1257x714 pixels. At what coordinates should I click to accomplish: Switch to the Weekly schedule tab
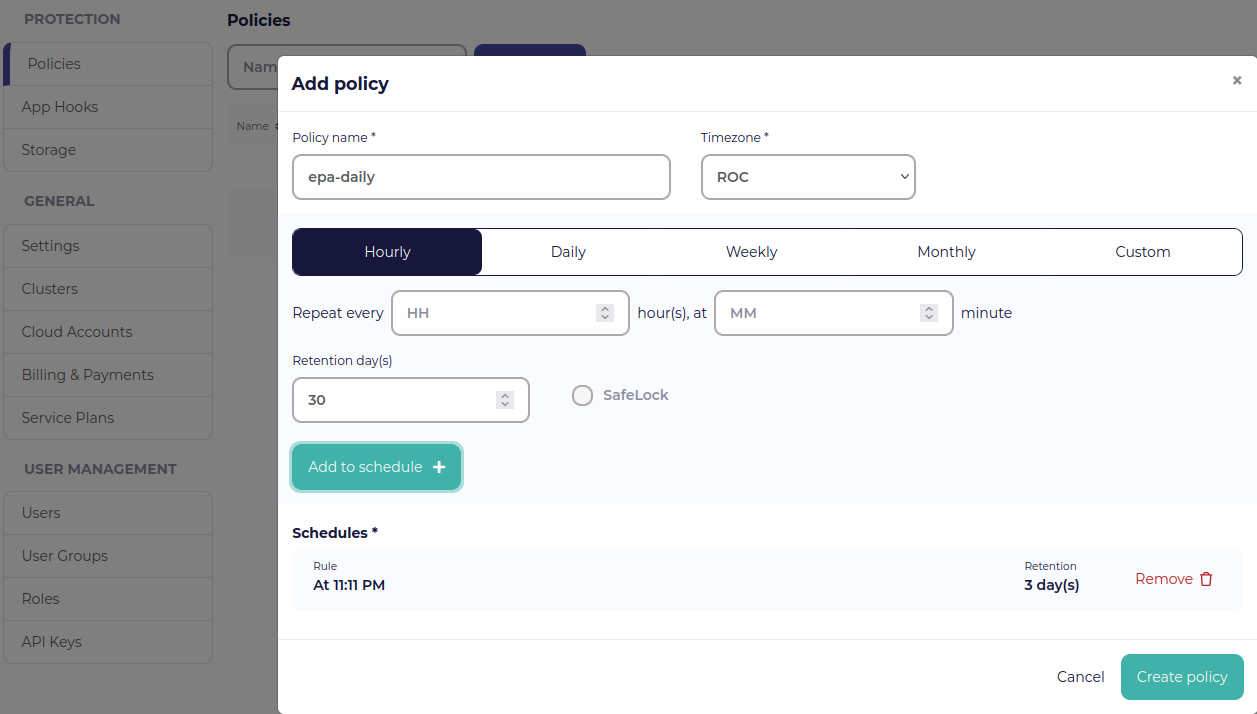click(x=751, y=252)
